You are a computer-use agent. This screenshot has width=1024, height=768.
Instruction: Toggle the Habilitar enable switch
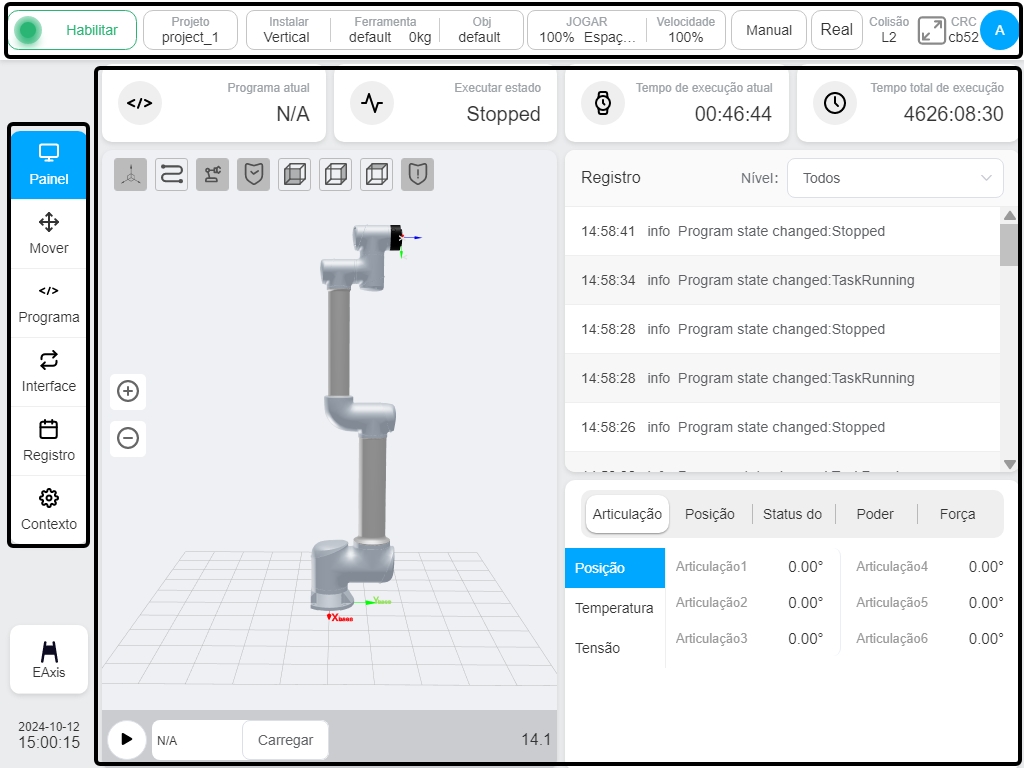point(72,30)
